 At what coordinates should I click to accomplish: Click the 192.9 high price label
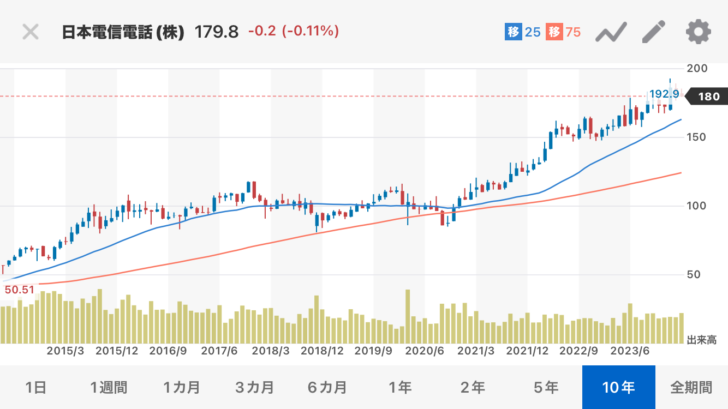665,94
